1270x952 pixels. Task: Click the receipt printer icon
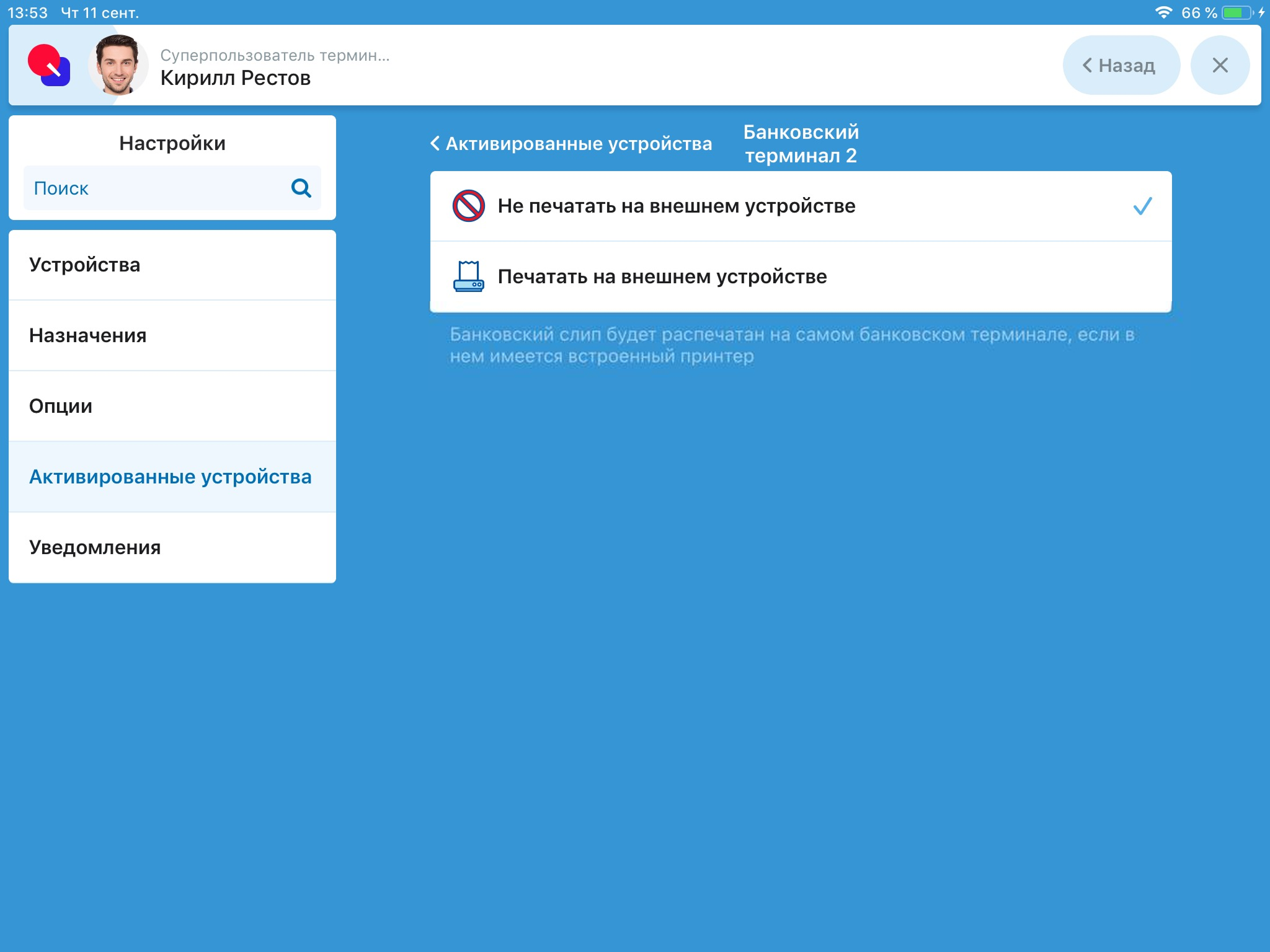click(x=468, y=276)
